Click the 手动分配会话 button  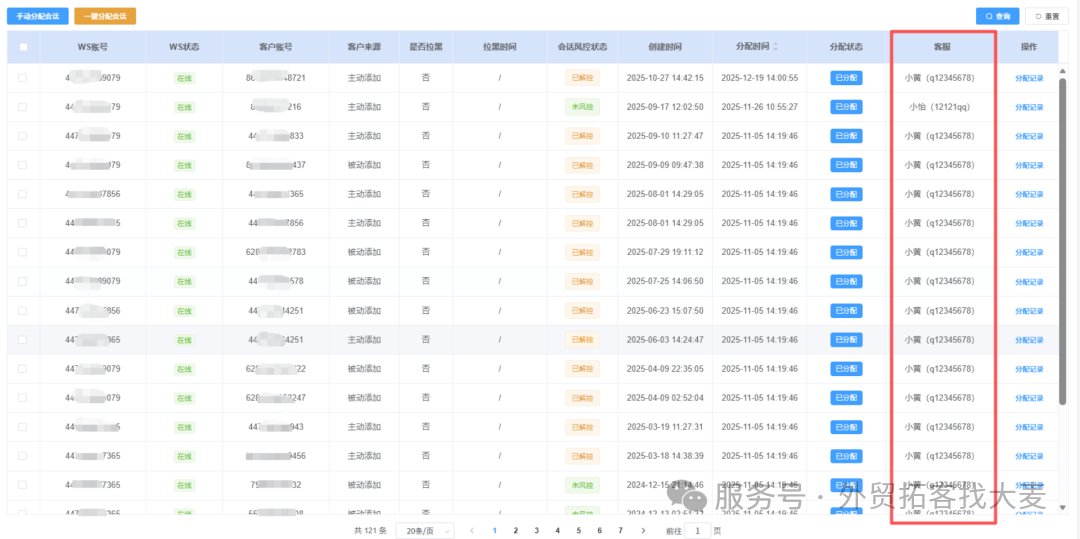[38, 16]
